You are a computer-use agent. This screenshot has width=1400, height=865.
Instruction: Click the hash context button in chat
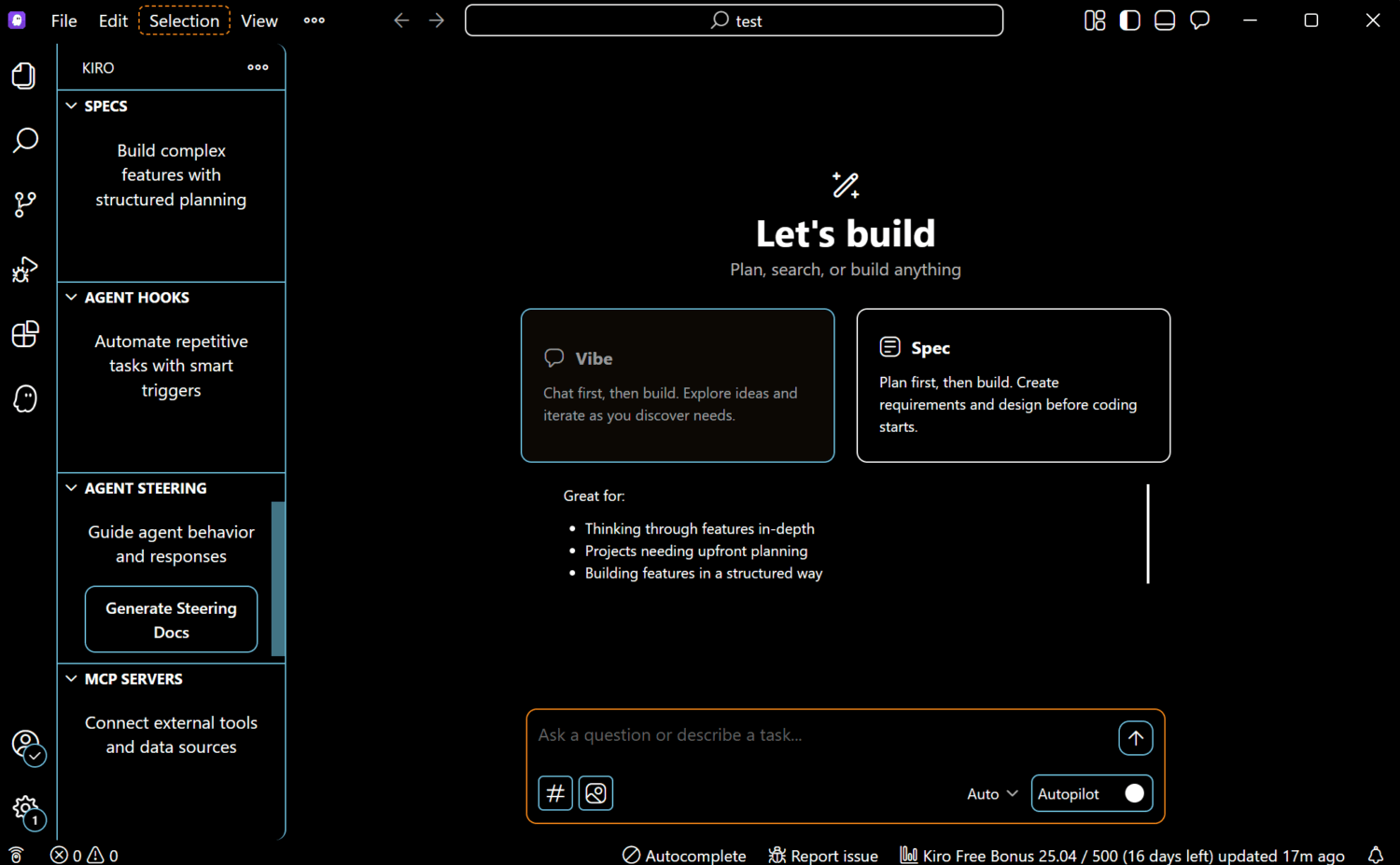tap(555, 793)
